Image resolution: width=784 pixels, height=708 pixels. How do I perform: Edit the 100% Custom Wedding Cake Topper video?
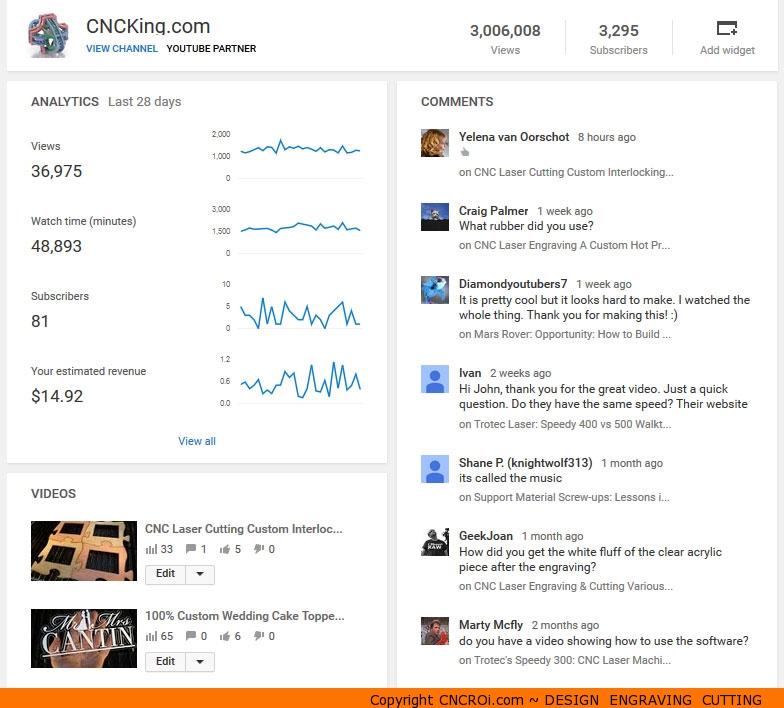pos(166,661)
